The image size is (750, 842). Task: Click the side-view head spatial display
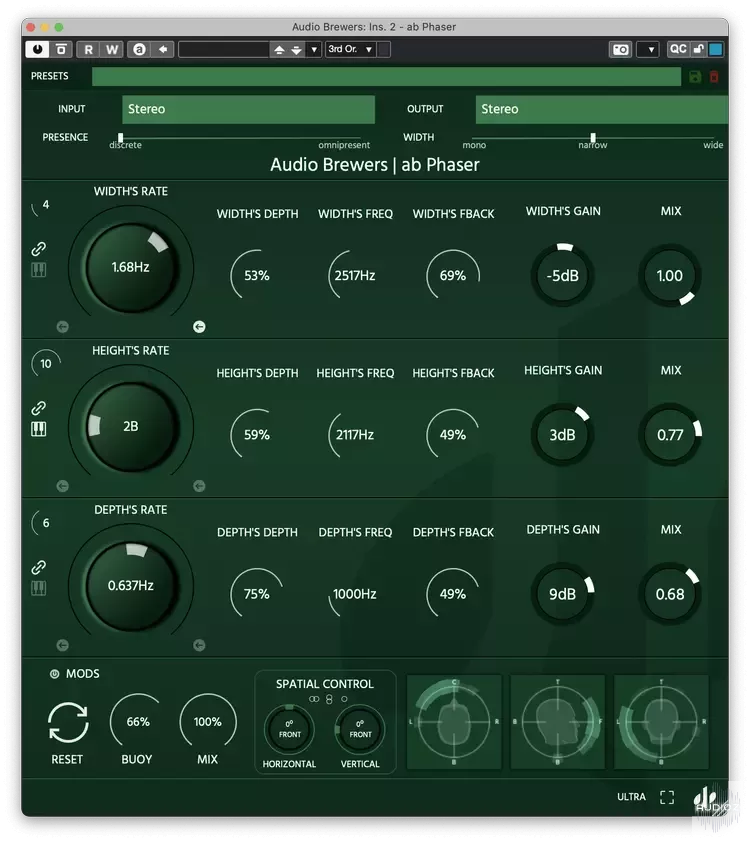tap(558, 722)
